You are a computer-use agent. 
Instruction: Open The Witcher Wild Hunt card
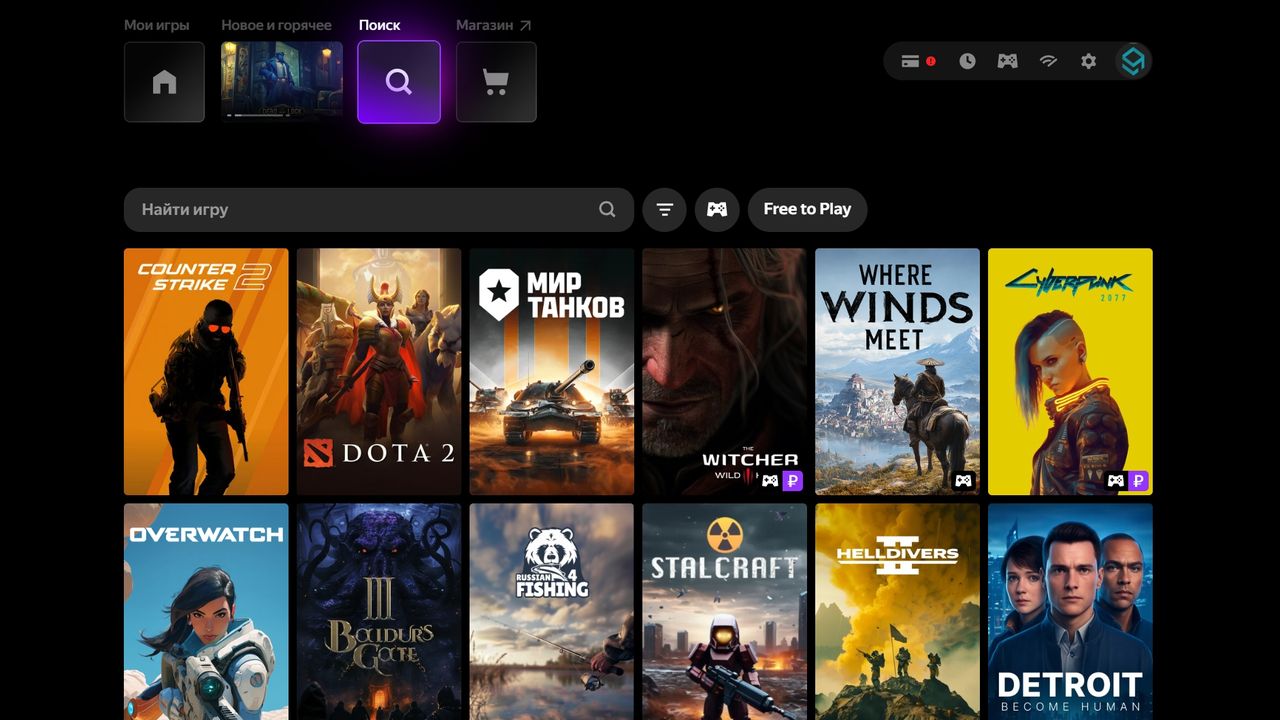point(724,372)
